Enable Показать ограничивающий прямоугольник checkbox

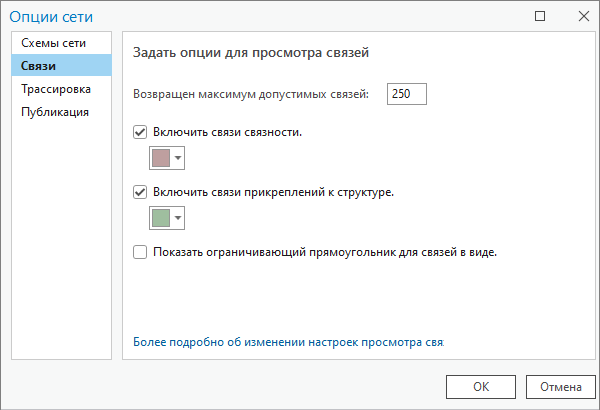(141, 252)
